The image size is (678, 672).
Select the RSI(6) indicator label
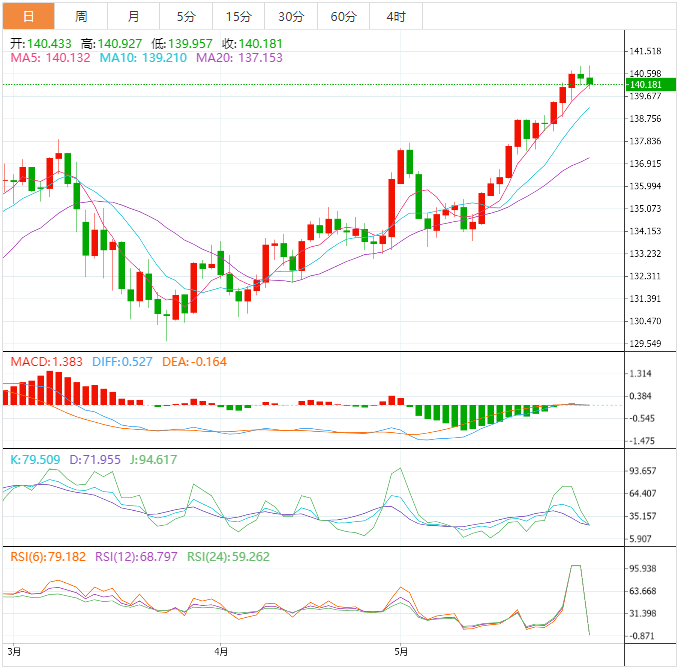pos(49,556)
